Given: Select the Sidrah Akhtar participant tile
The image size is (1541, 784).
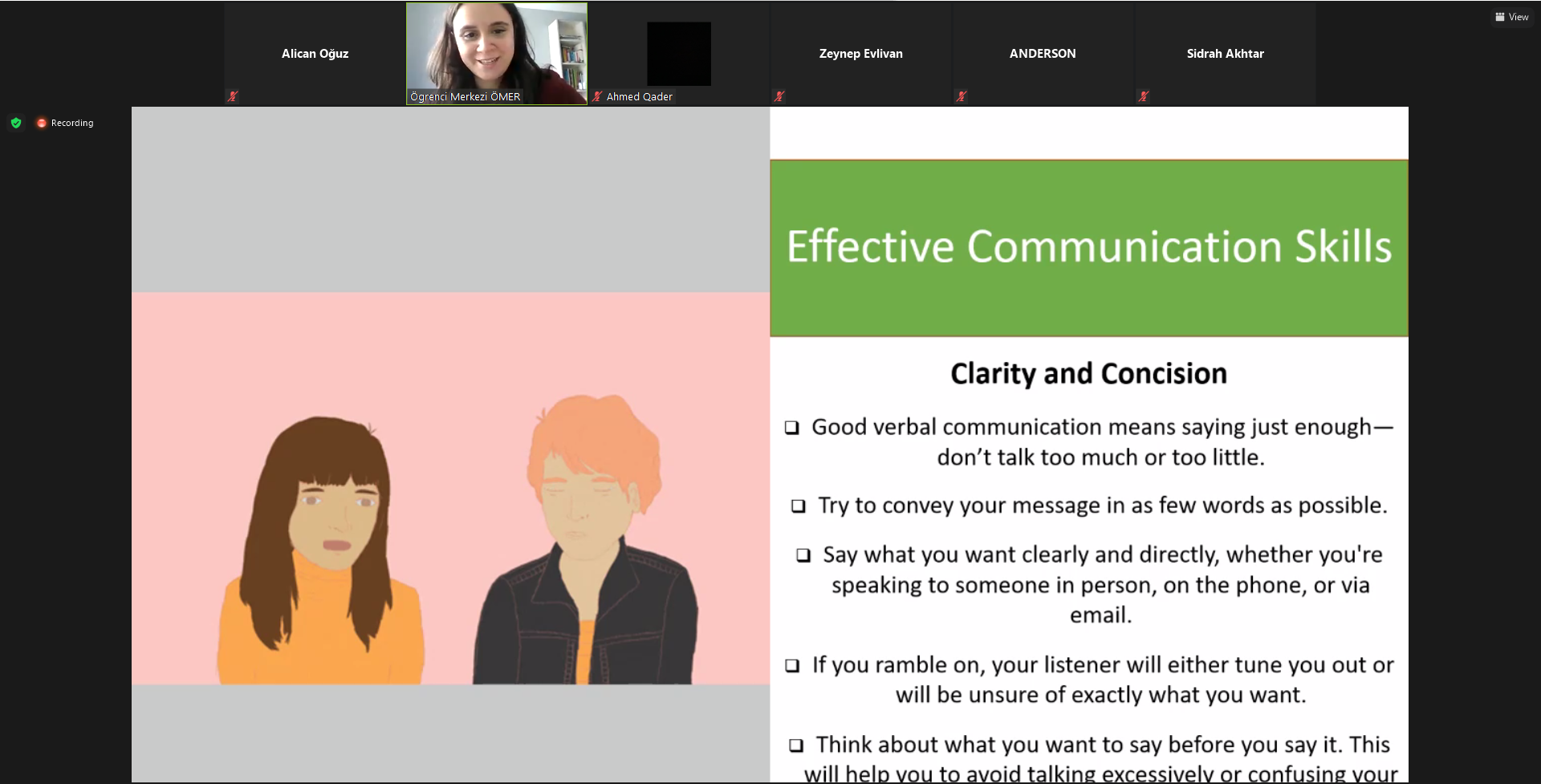Looking at the screenshot, I should pos(1225,54).
